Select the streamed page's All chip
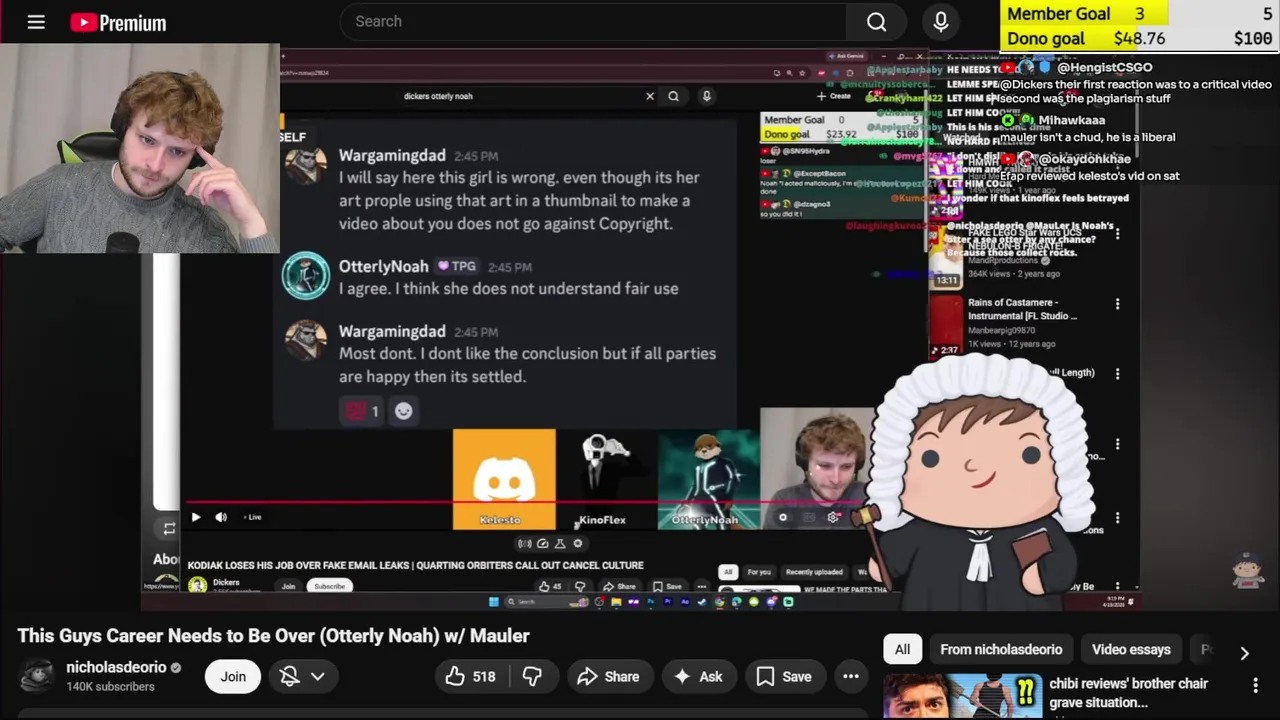 (728, 572)
